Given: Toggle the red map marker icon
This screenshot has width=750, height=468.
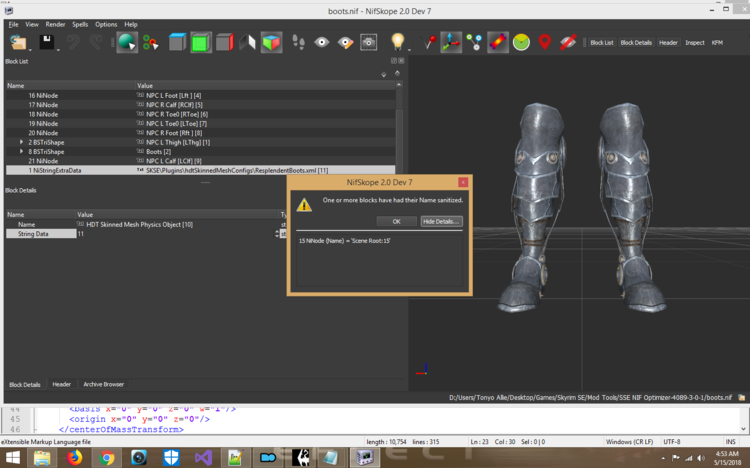Looking at the screenshot, I should point(545,43).
